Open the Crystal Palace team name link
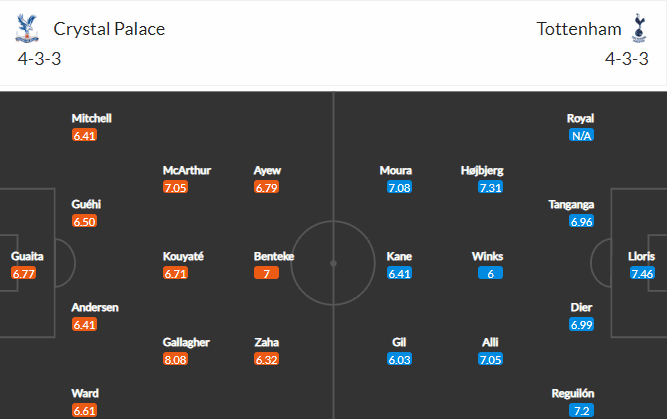The width and height of the screenshot is (667, 419). tap(109, 29)
